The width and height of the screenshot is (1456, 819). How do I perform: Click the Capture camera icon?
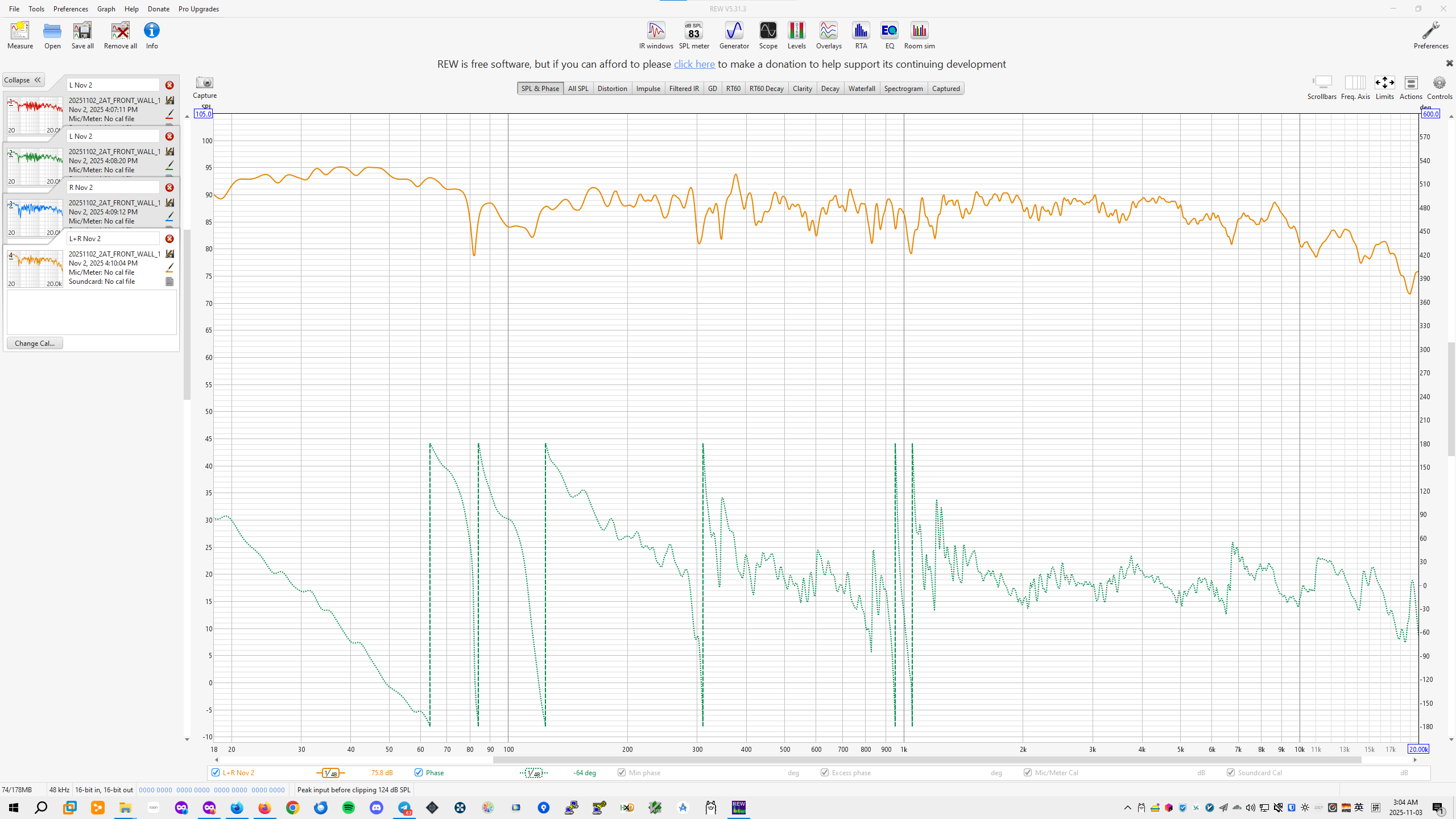click(204, 83)
